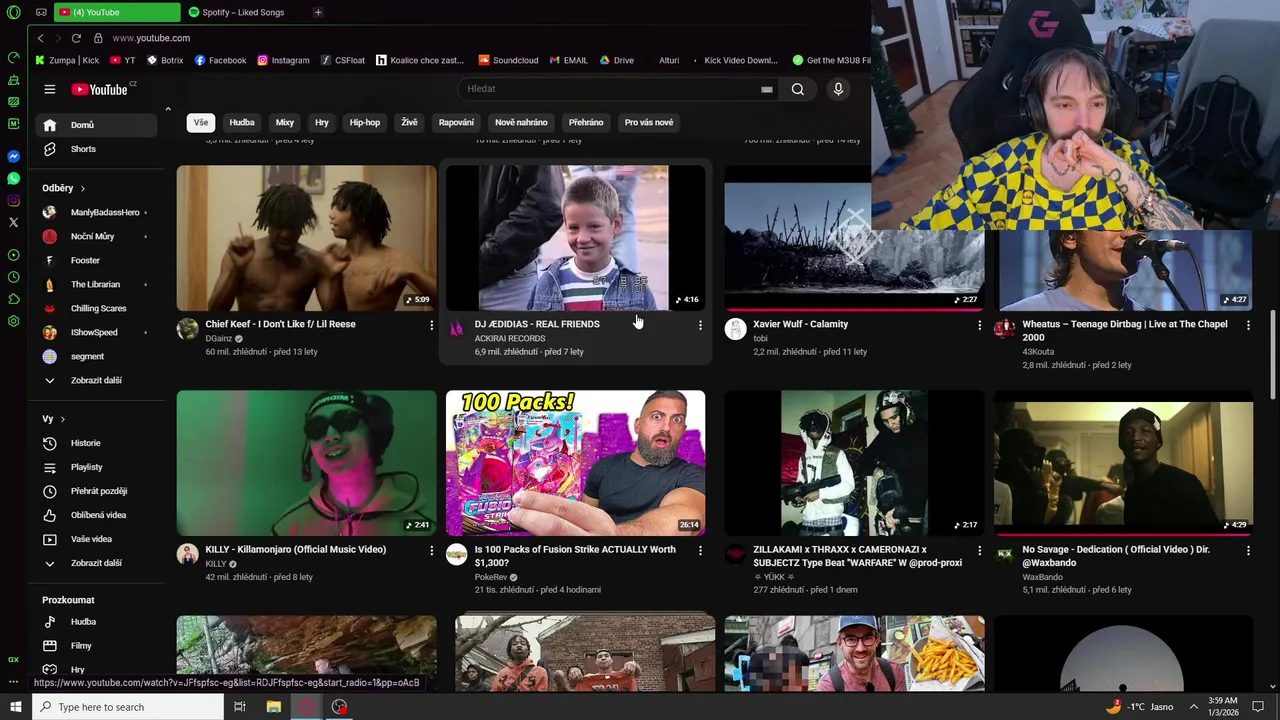Open No Savage Dedication video thumbnail

[x=1123, y=463]
